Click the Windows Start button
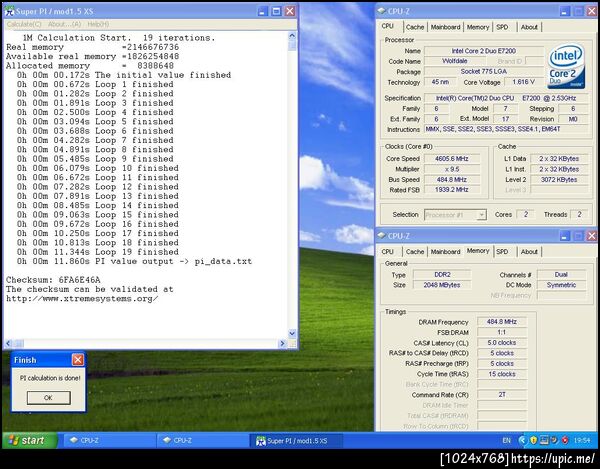This screenshot has width=600, height=469. [29, 440]
